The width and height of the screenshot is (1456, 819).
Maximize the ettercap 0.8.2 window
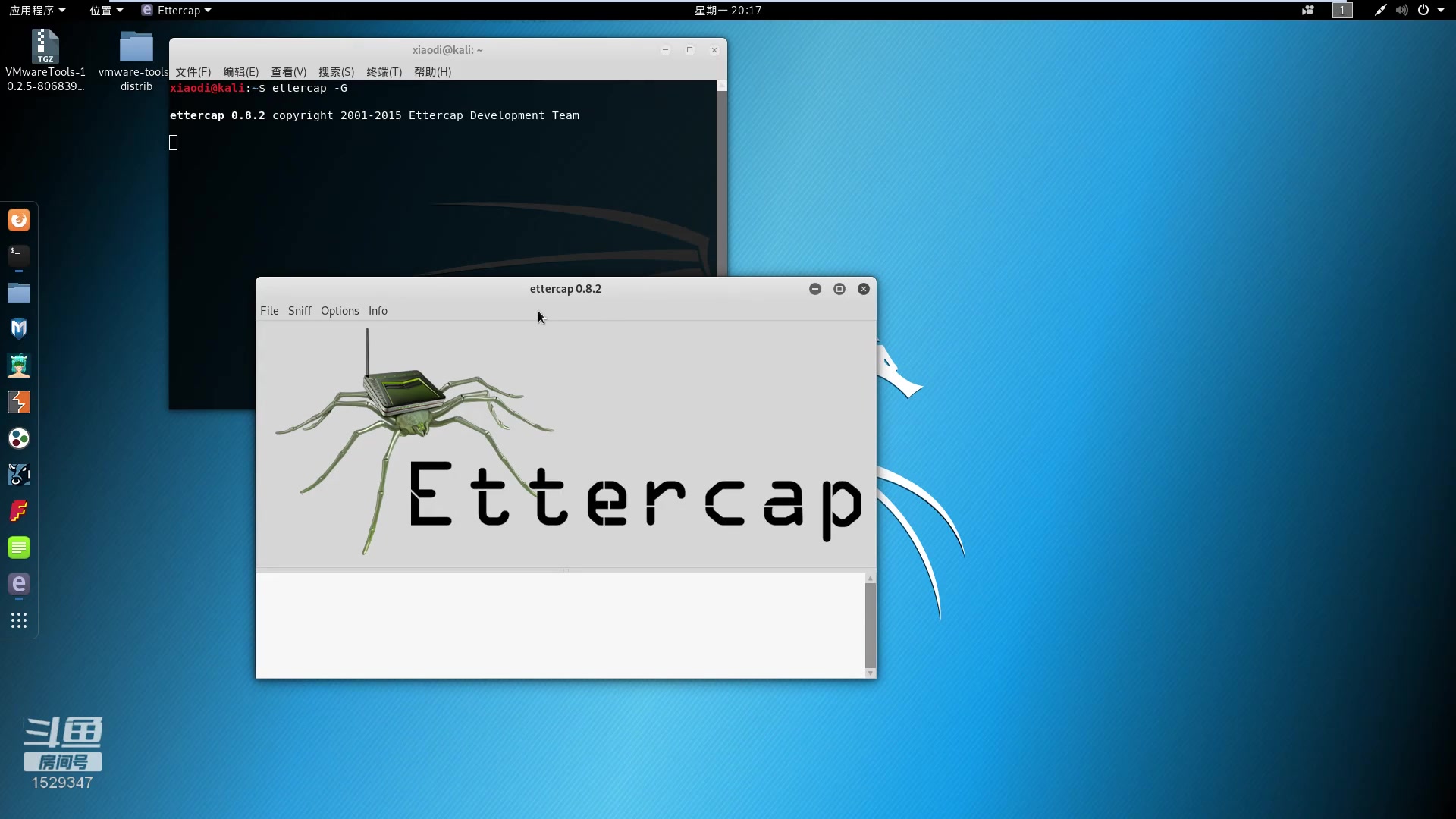pos(839,289)
